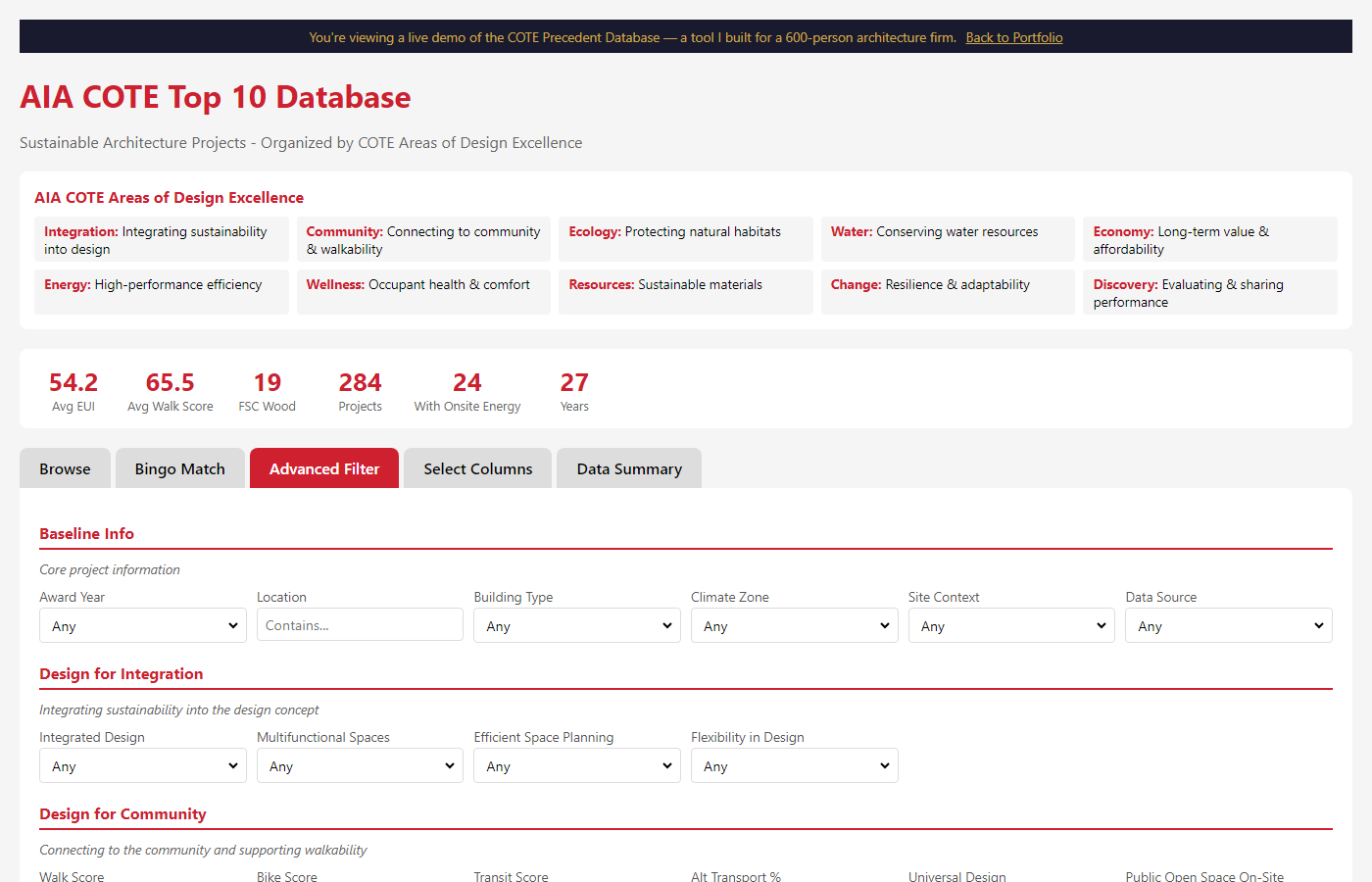The width and height of the screenshot is (1372, 882).
Task: Click the Baseline Info section heading
Action: click(x=86, y=533)
